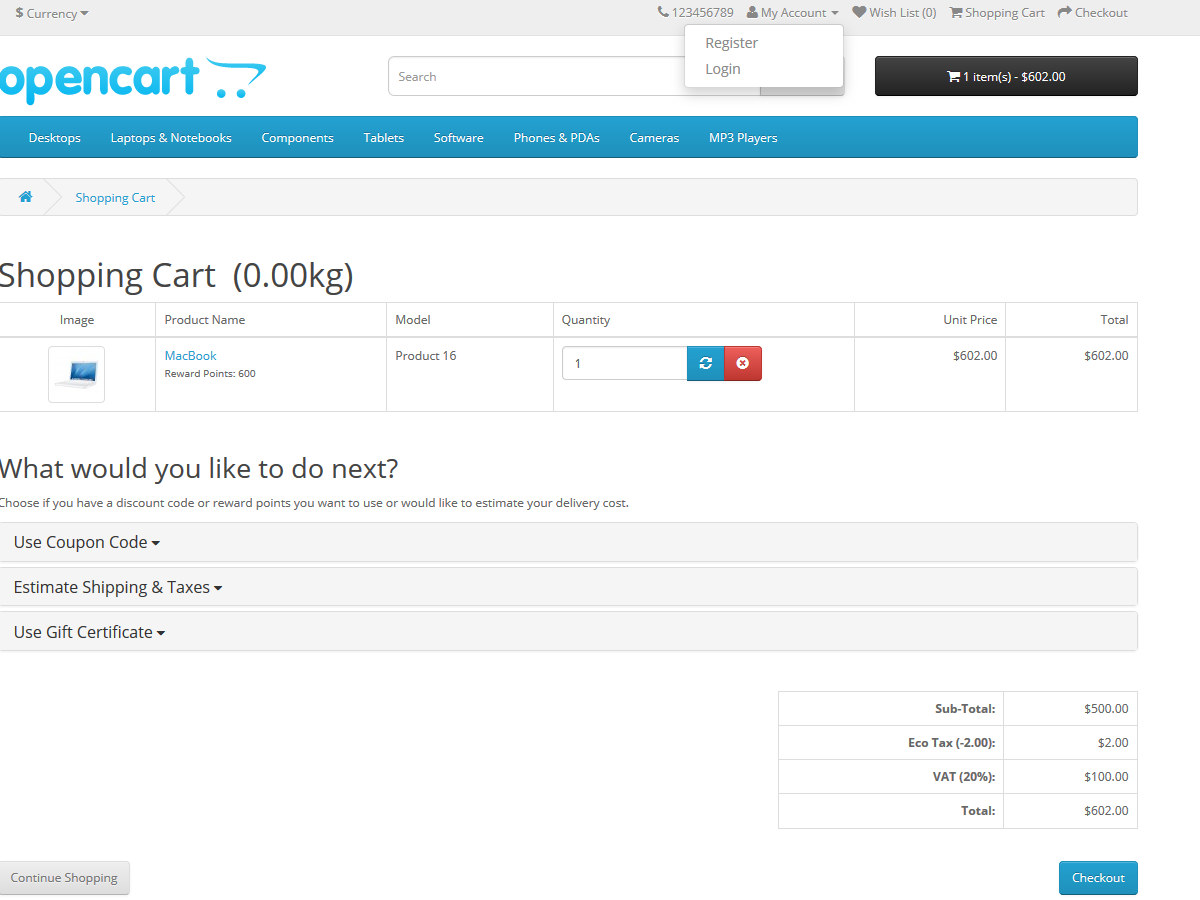
Task: Click Shopping Cart breadcrumb link
Action: [x=116, y=198]
